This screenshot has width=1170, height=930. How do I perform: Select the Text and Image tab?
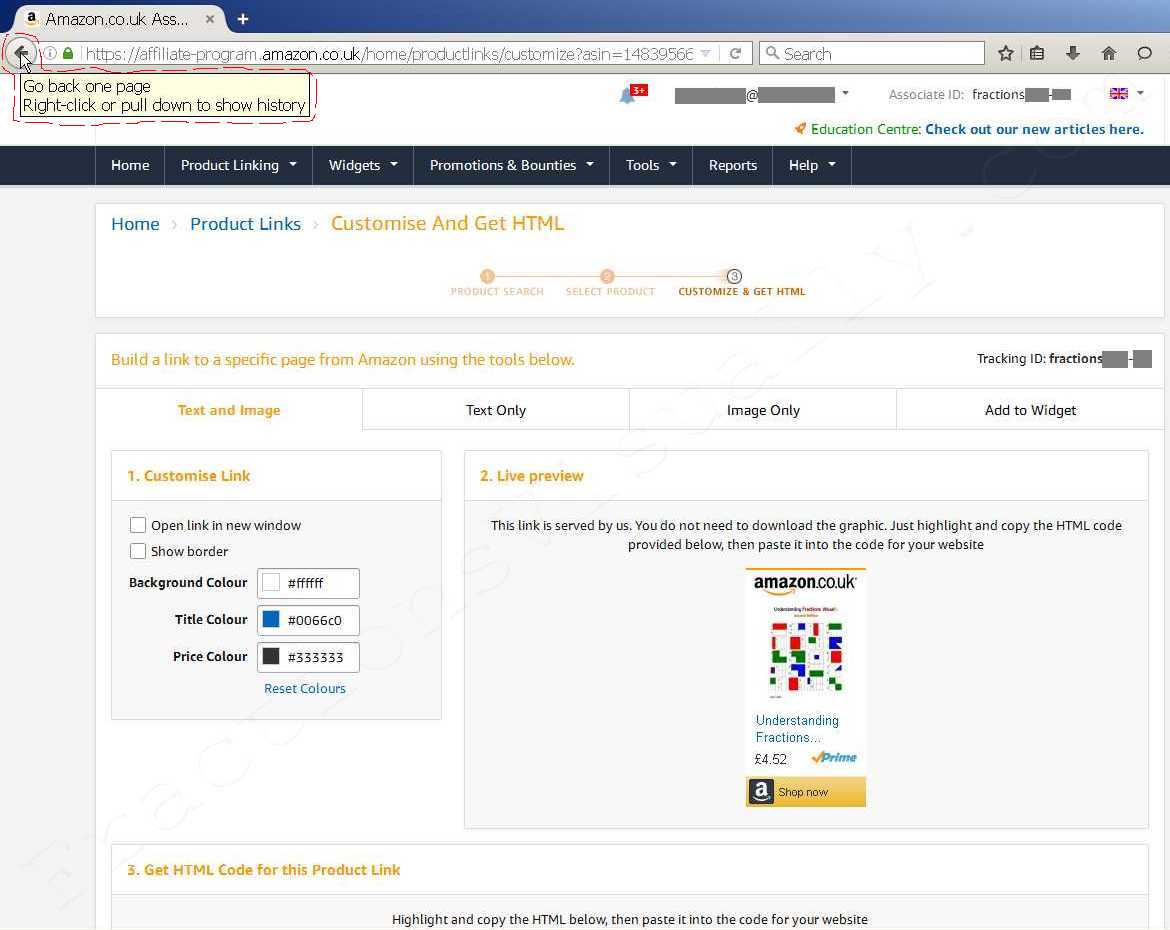[229, 410]
